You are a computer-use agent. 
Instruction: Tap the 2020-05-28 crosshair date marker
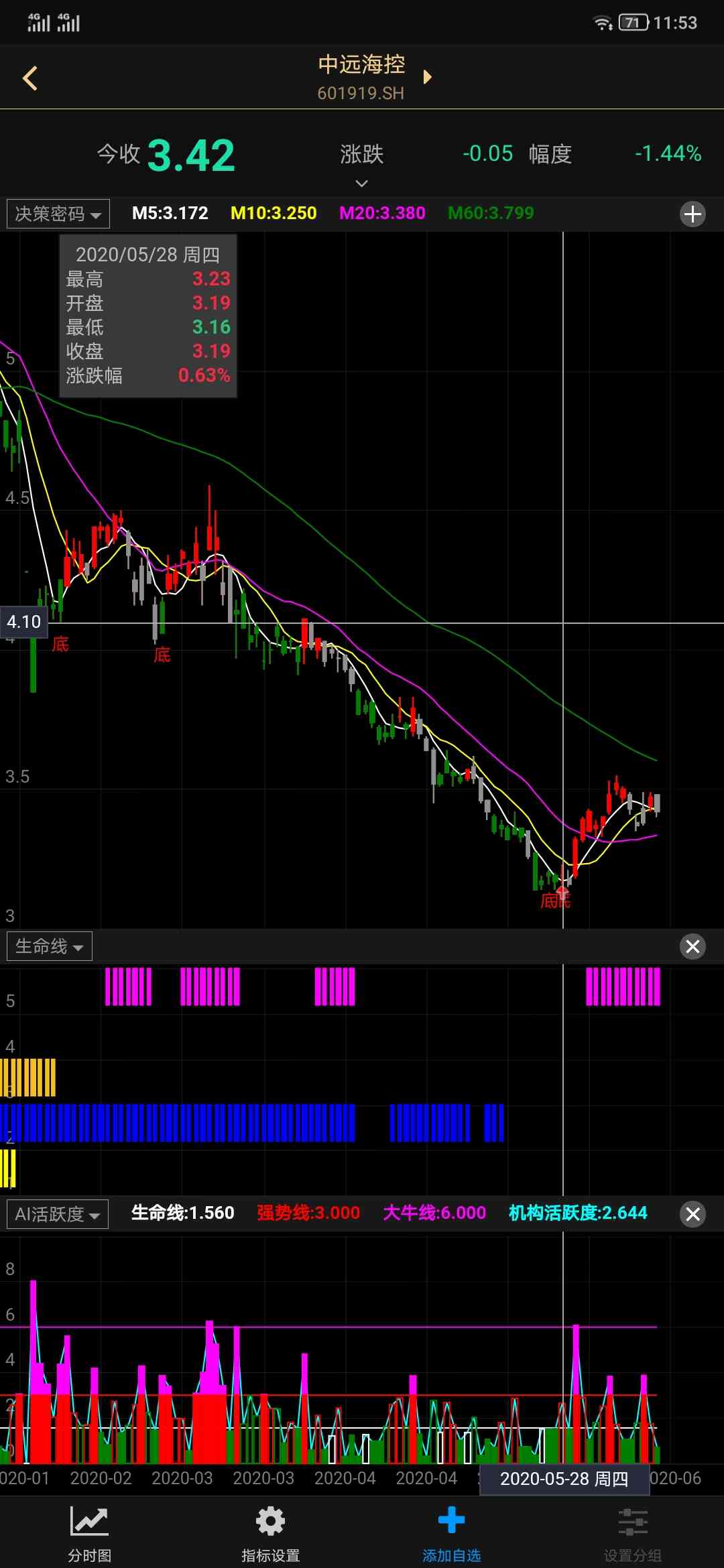tap(564, 1479)
